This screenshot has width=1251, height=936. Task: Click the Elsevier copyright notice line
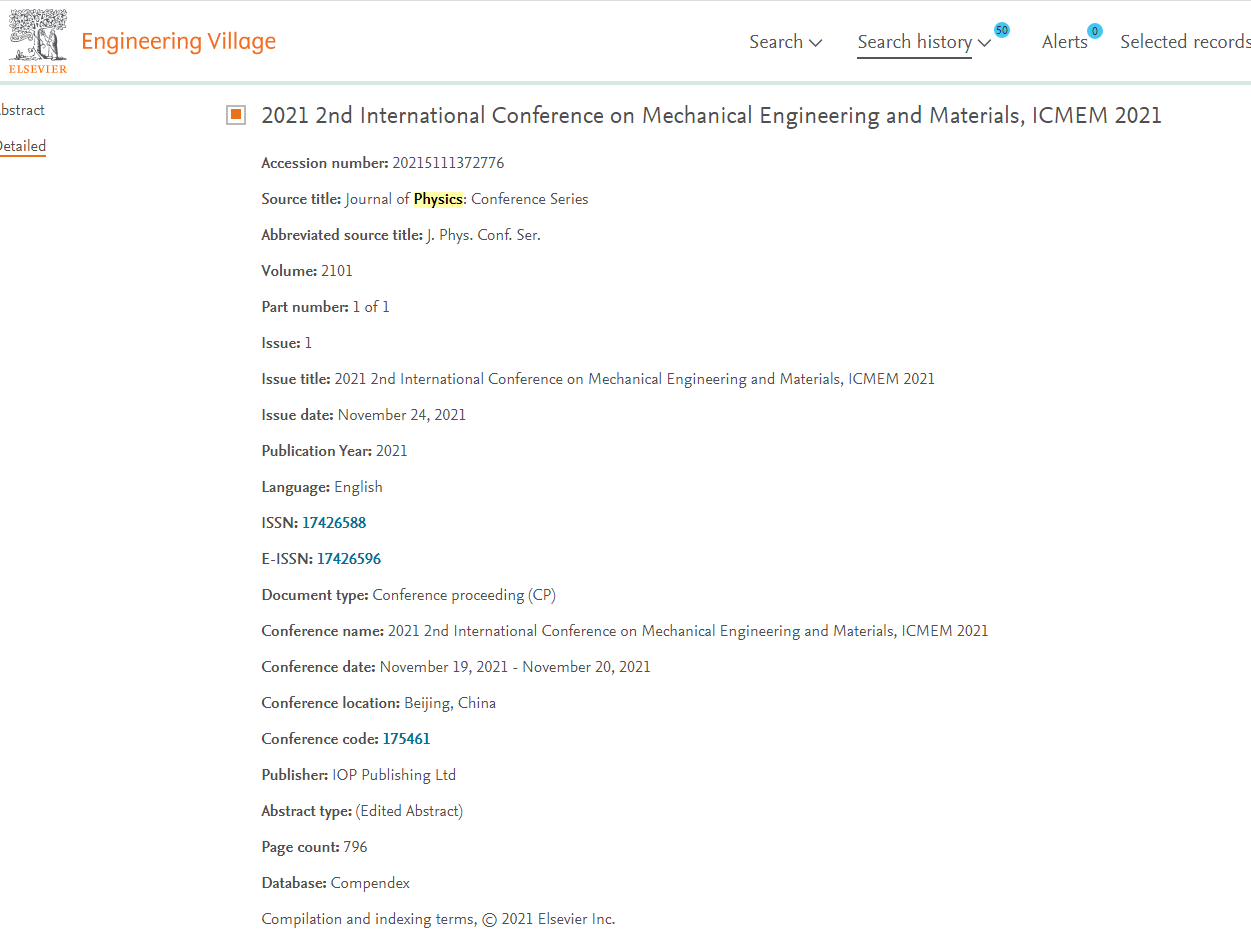click(x=438, y=919)
